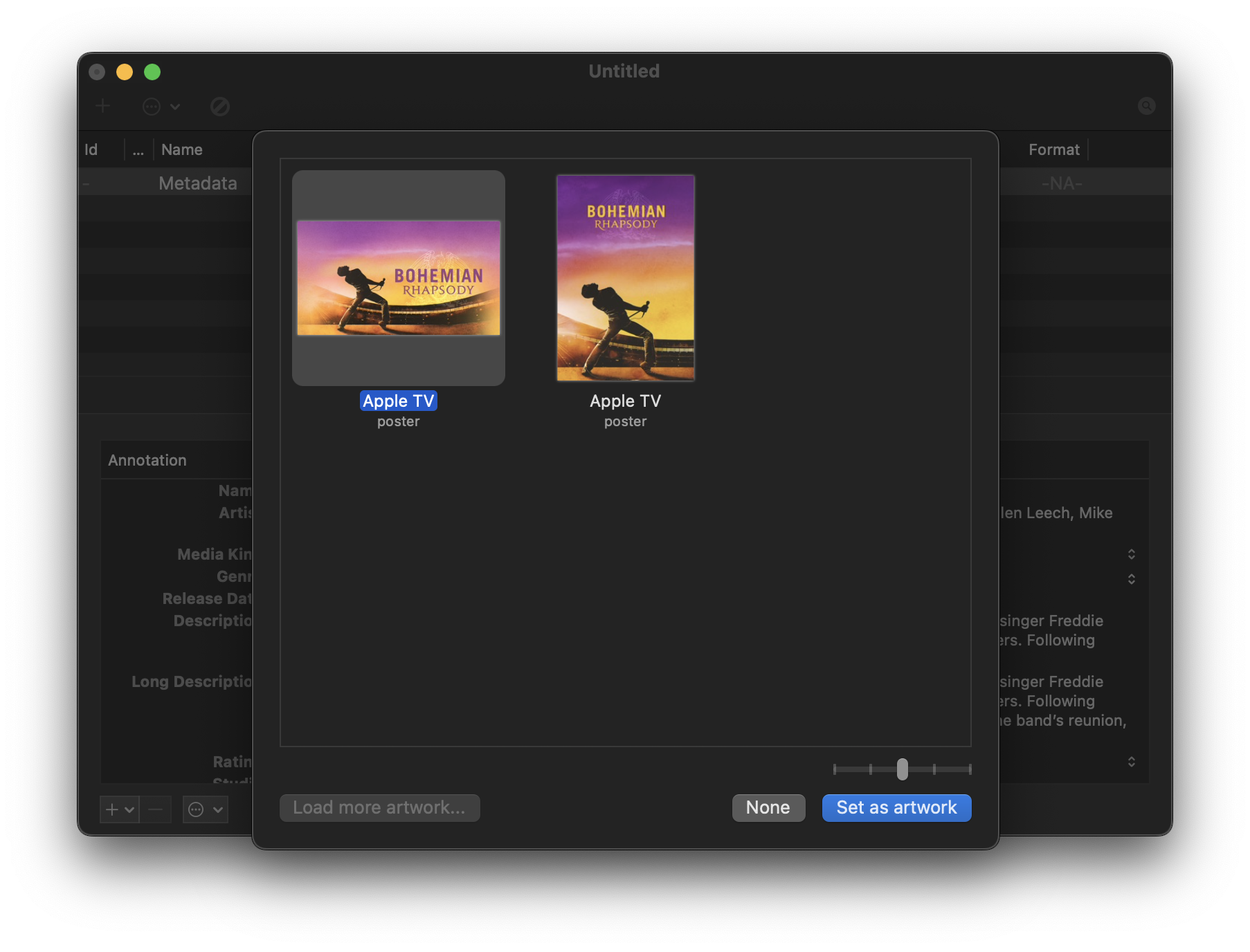Click the Long Description field label
This screenshot has width=1250, height=952.
click(192, 681)
